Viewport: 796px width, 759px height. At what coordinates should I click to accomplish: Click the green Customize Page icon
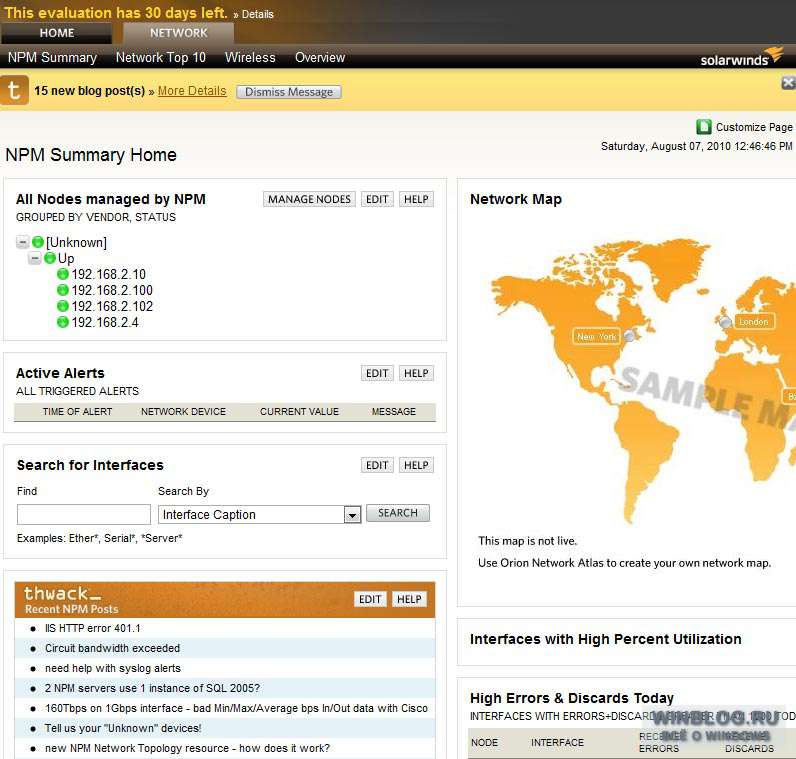click(704, 127)
